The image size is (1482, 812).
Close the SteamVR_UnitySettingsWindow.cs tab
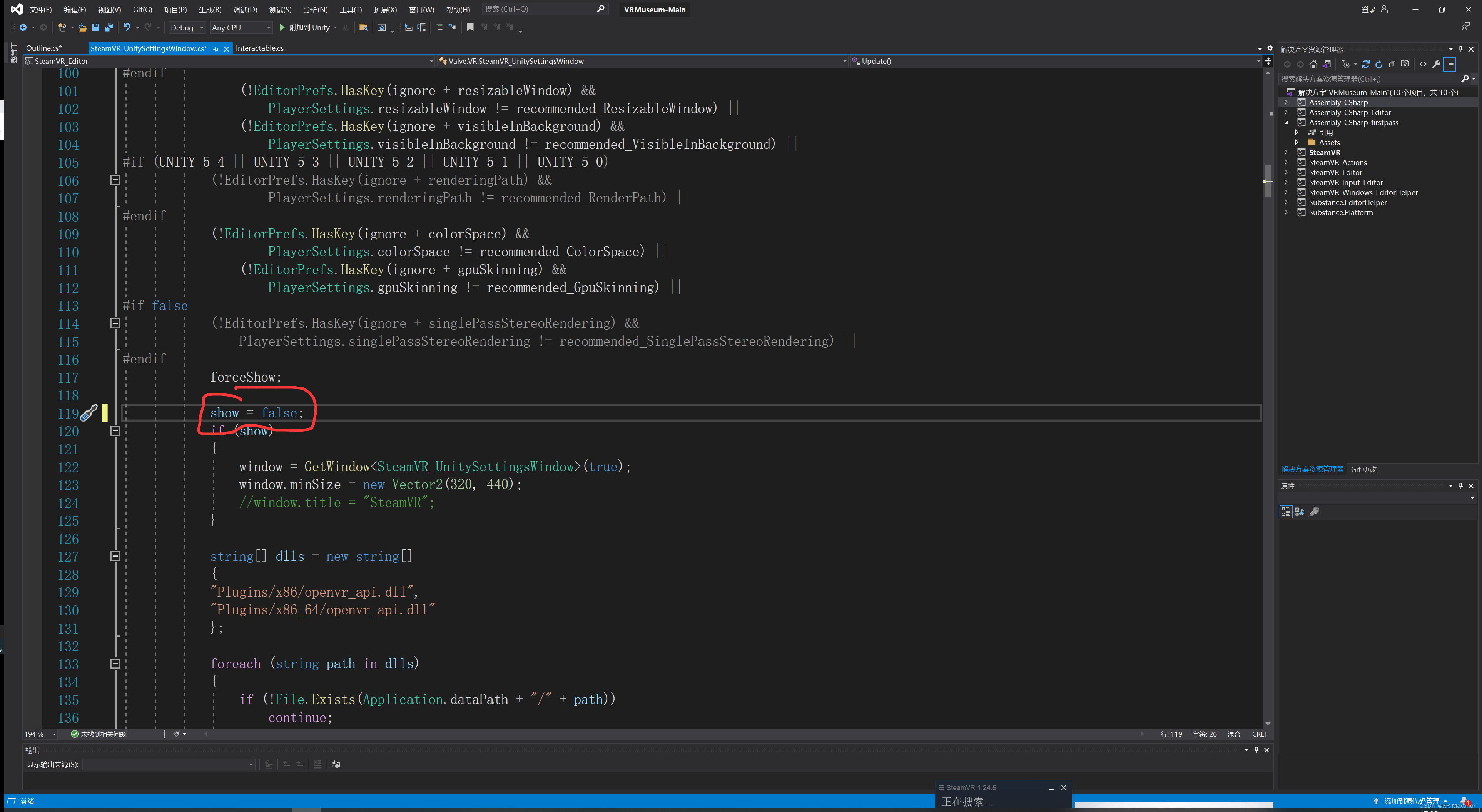pyautogui.click(x=227, y=49)
